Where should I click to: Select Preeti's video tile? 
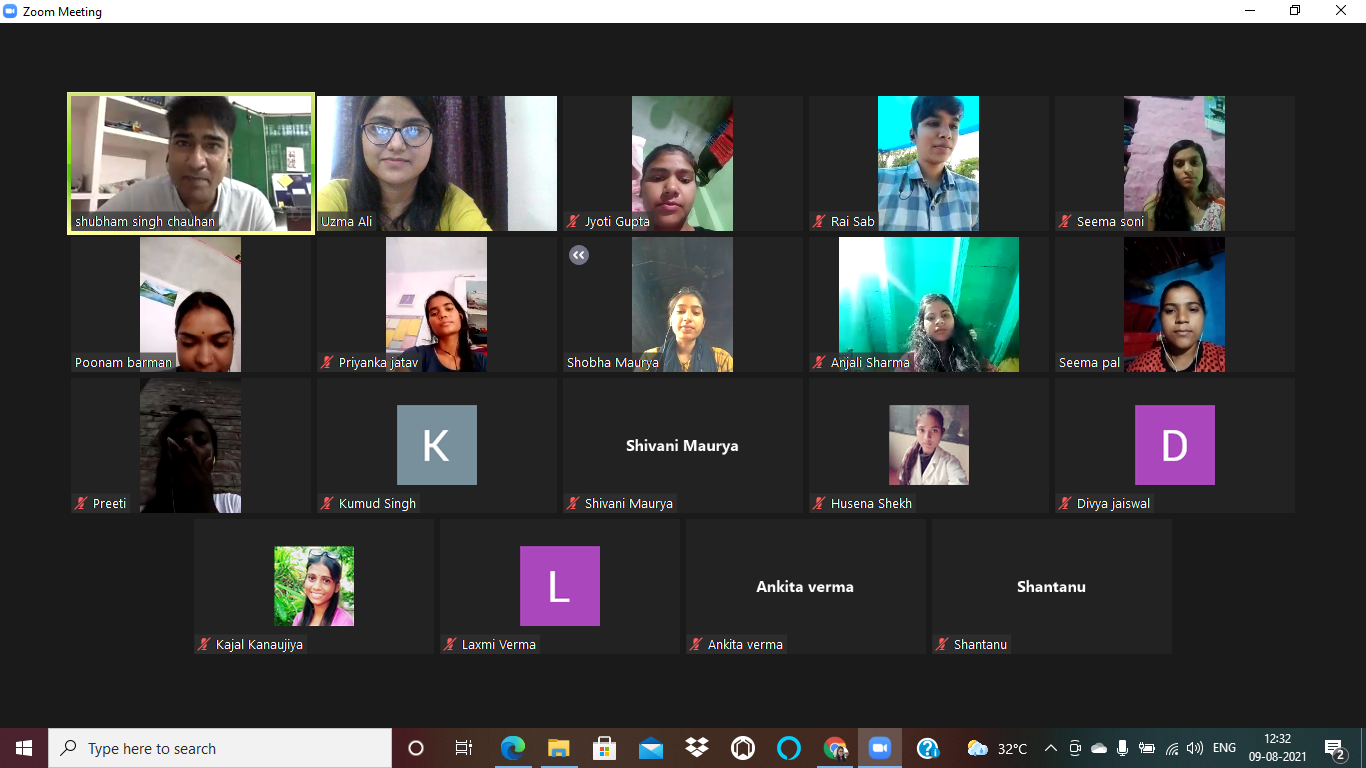191,446
